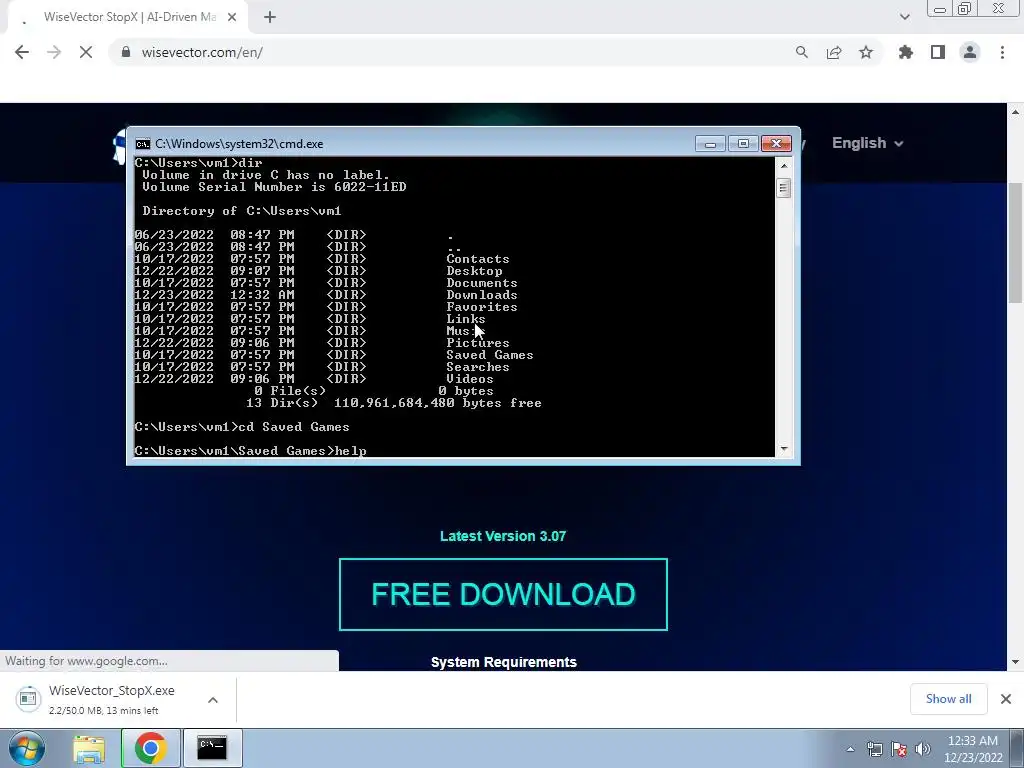Click the cmd scrollbar down arrow
This screenshot has height=768, width=1024.
coord(784,449)
